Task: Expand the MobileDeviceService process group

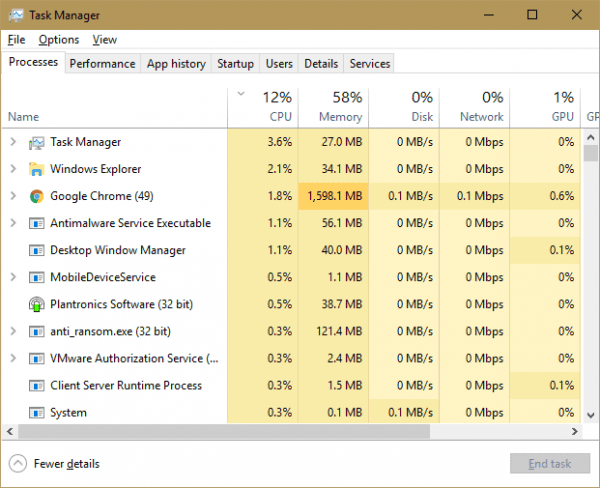Action: 13,277
